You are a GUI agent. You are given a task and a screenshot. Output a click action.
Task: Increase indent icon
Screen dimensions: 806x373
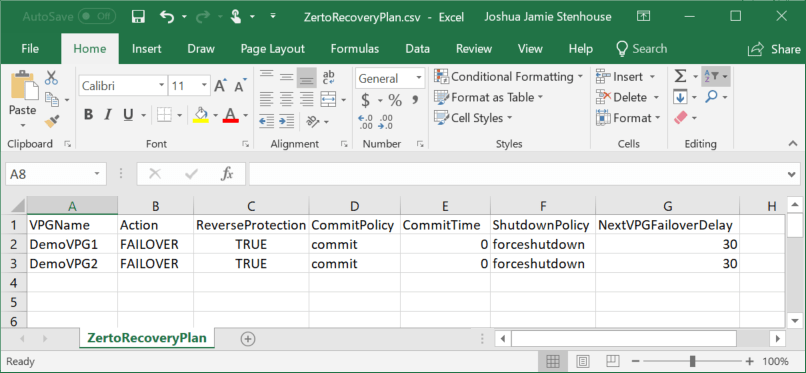coord(286,121)
